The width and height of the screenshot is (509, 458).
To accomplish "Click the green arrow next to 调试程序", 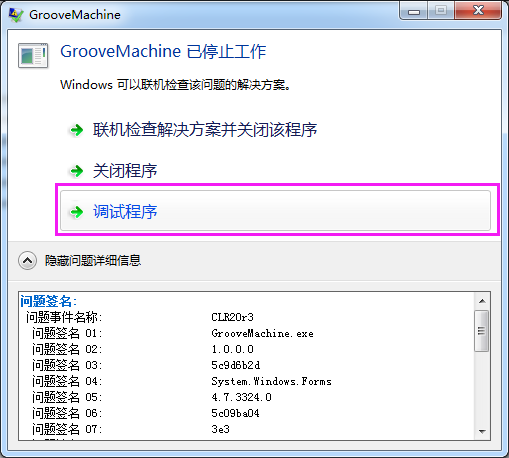I will tap(77, 211).
